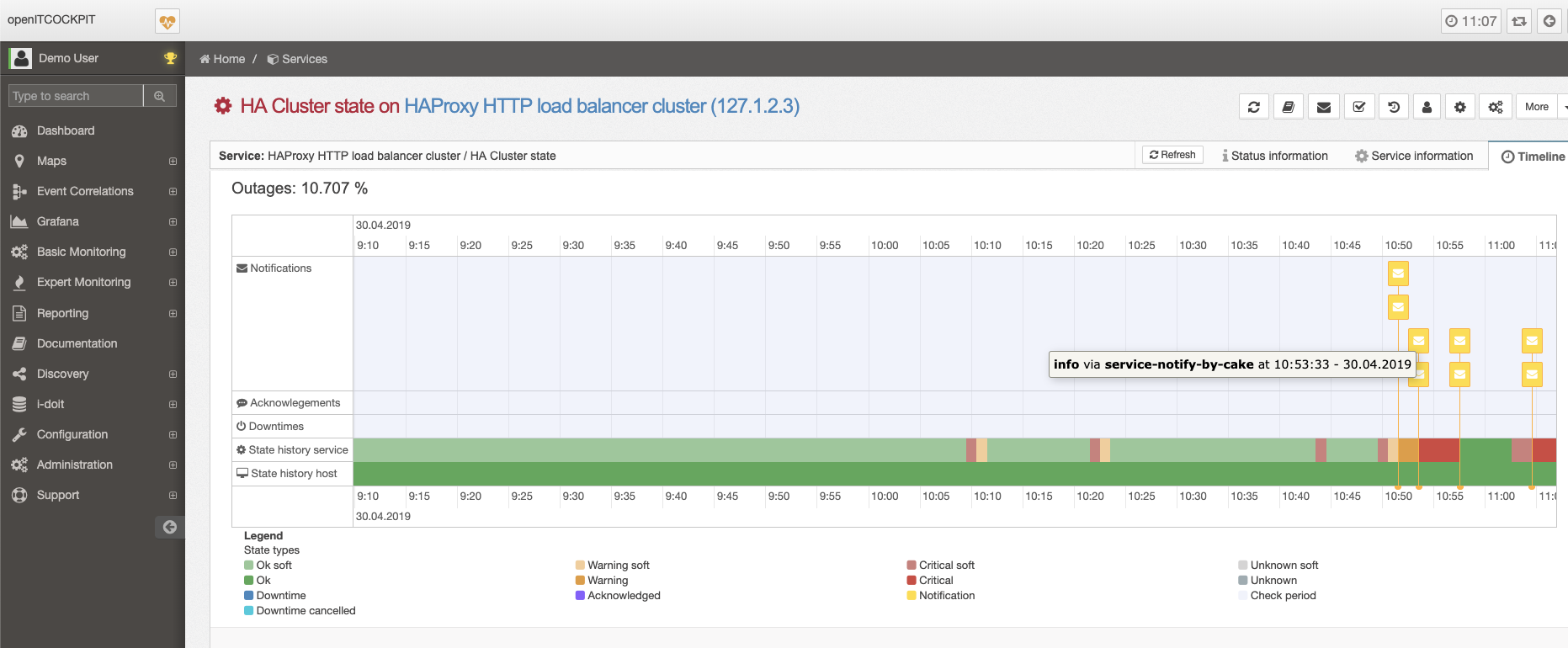Switch to the Status information tab
The height and width of the screenshot is (648, 1568).
click(1275, 156)
